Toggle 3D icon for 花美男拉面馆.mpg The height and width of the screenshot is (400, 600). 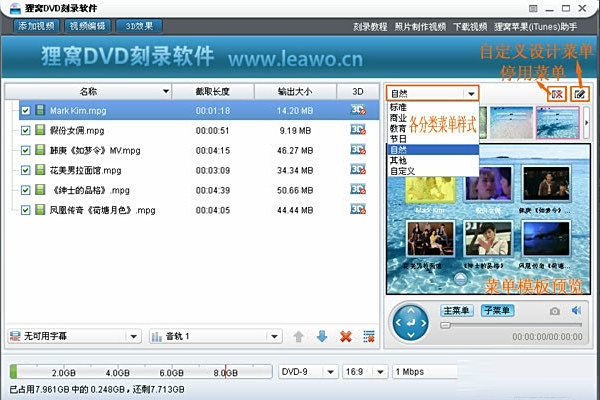tap(358, 170)
